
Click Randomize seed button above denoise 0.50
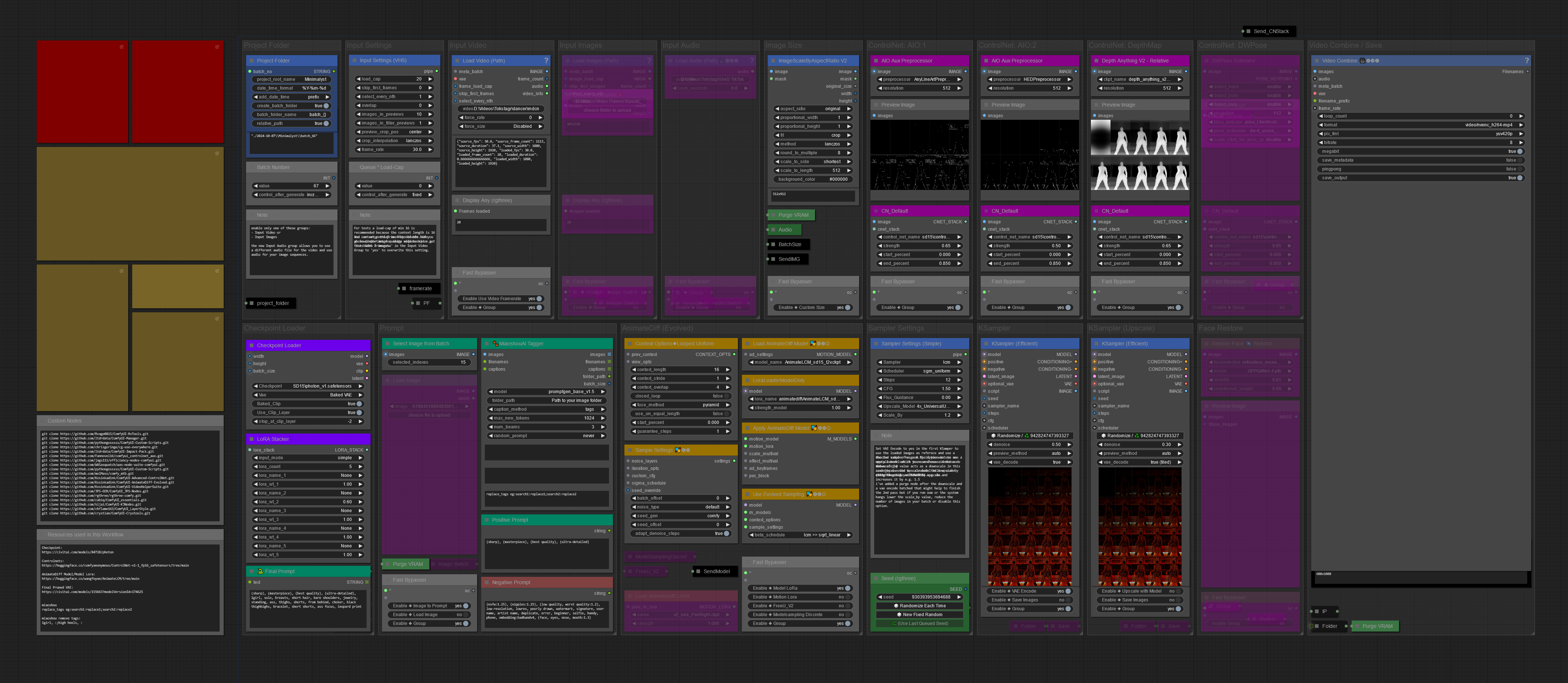[1029, 436]
